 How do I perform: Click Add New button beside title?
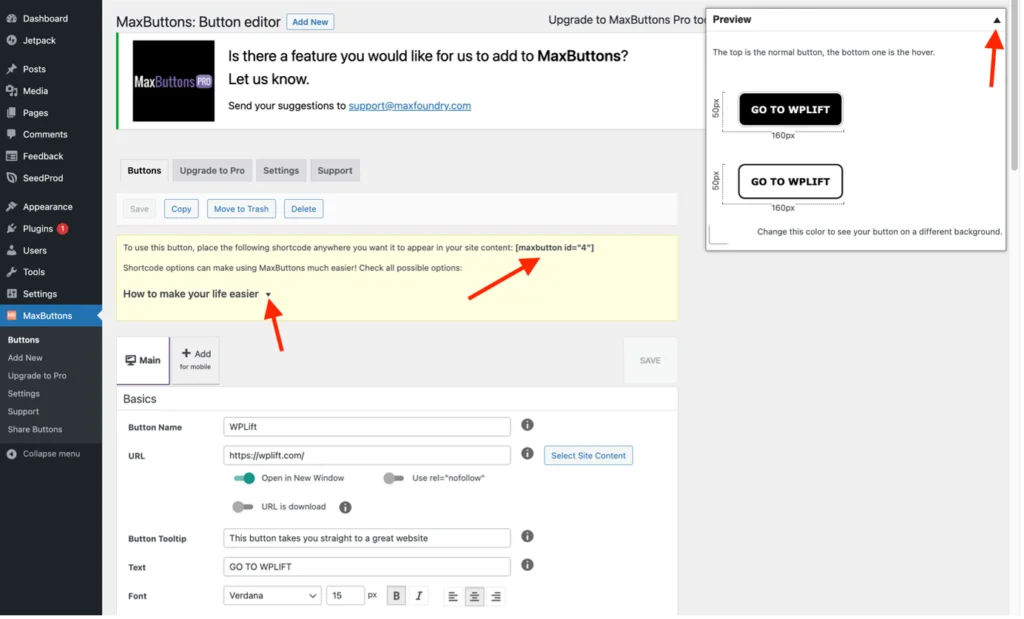[310, 22]
